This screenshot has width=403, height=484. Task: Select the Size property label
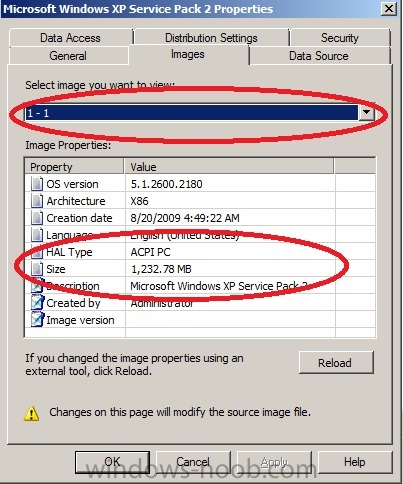pos(56,269)
